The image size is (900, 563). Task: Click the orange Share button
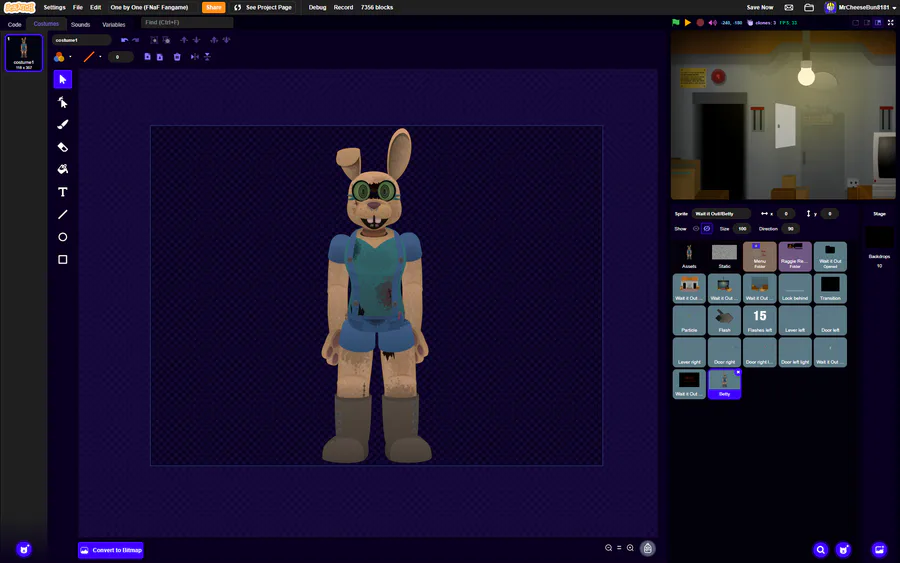pos(214,7)
